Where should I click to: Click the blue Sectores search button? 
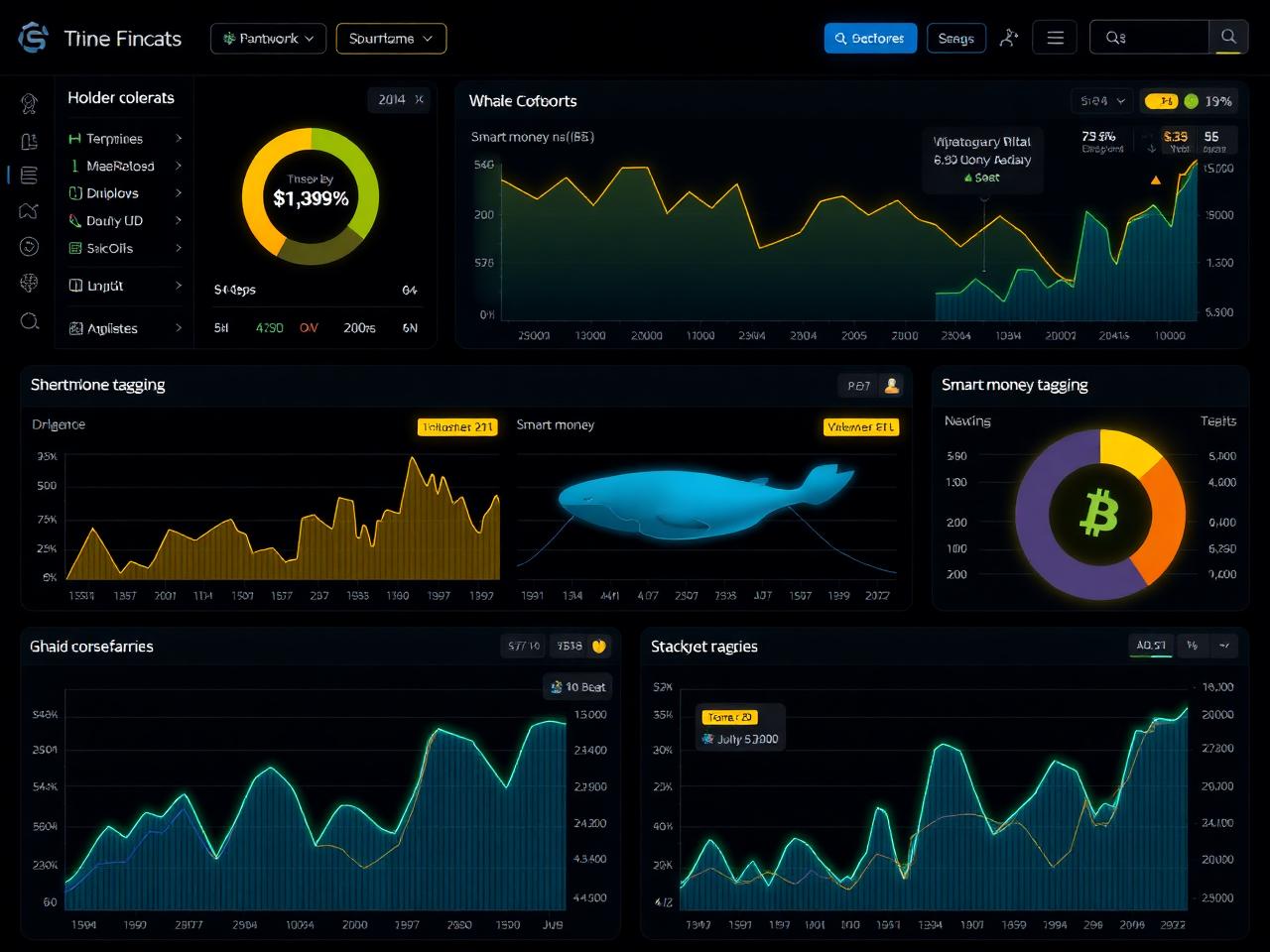870,39
